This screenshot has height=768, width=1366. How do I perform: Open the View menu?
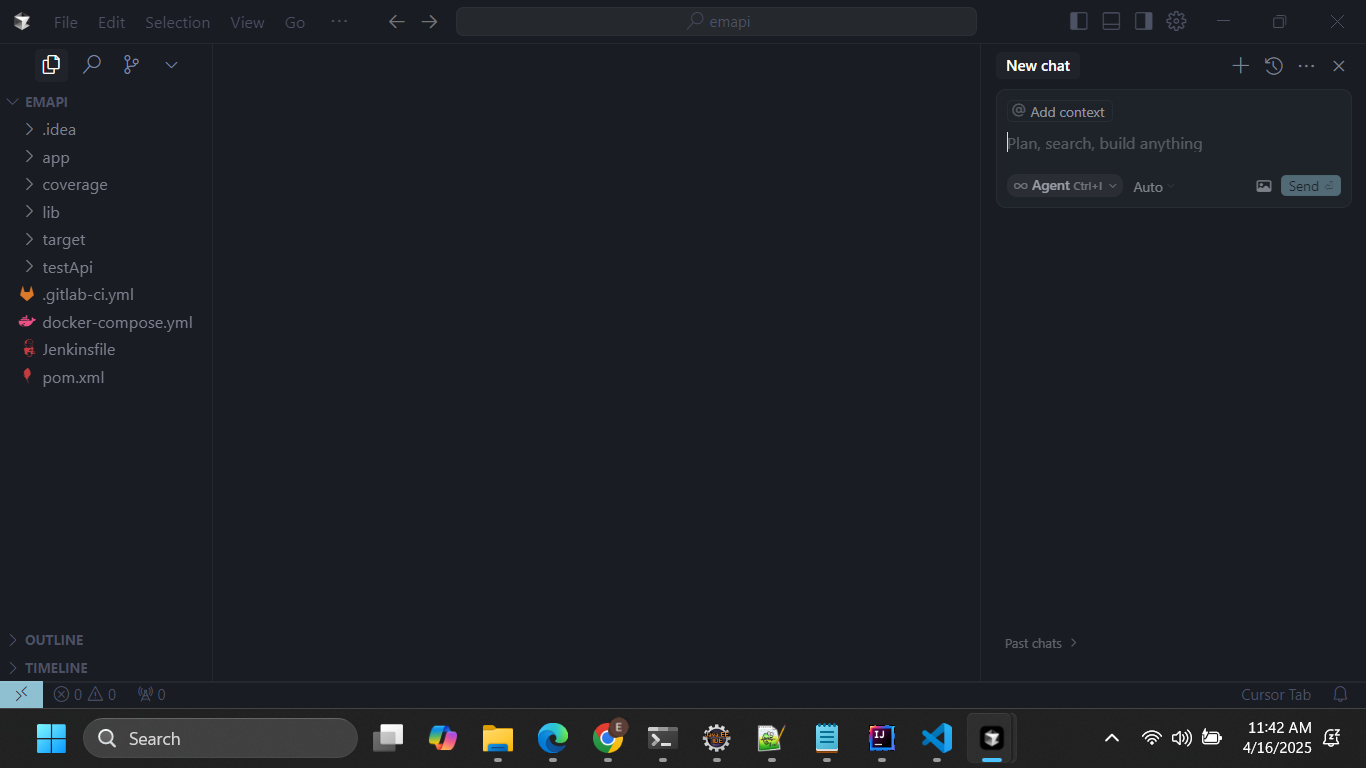tap(247, 22)
